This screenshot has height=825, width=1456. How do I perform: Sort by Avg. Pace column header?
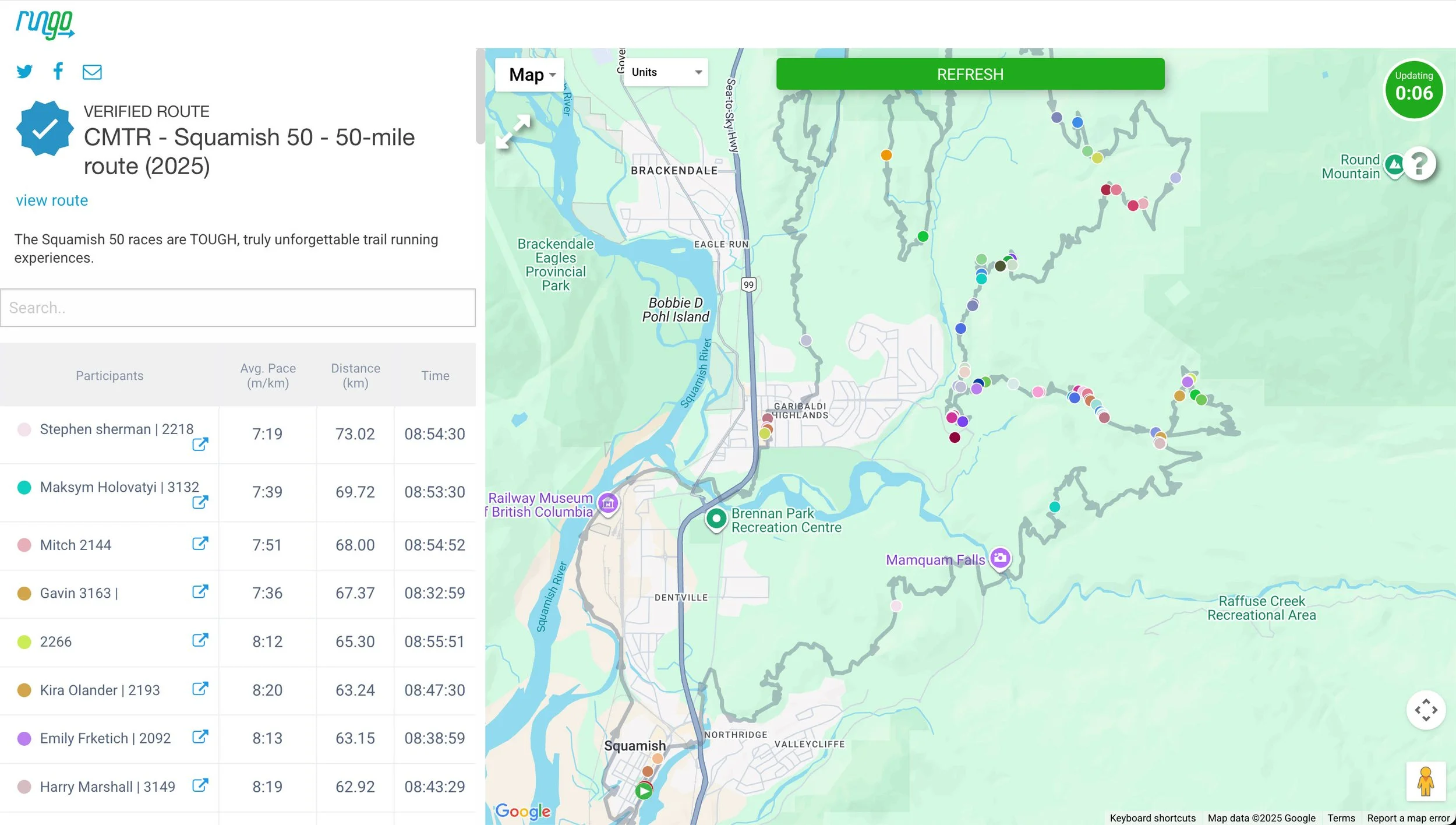point(268,376)
